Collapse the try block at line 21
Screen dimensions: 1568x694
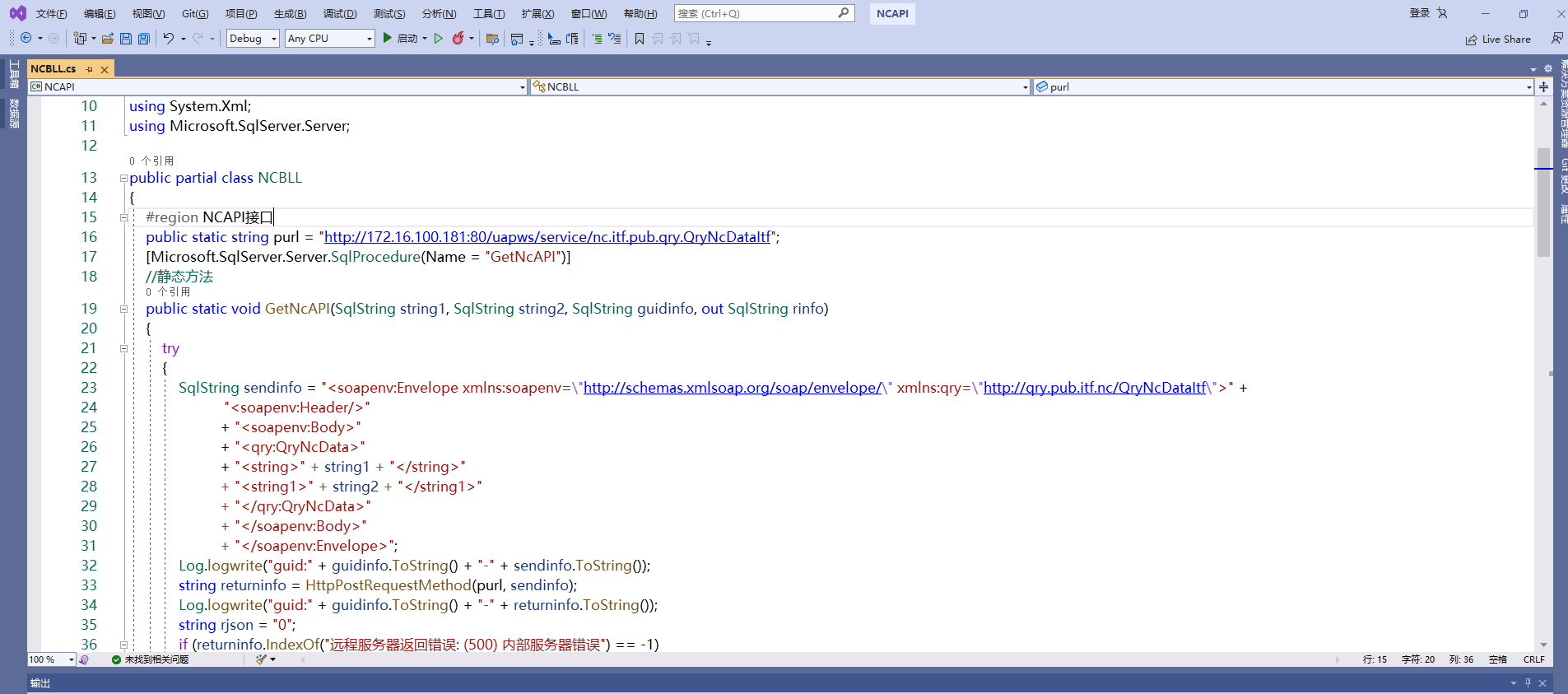tap(123, 348)
